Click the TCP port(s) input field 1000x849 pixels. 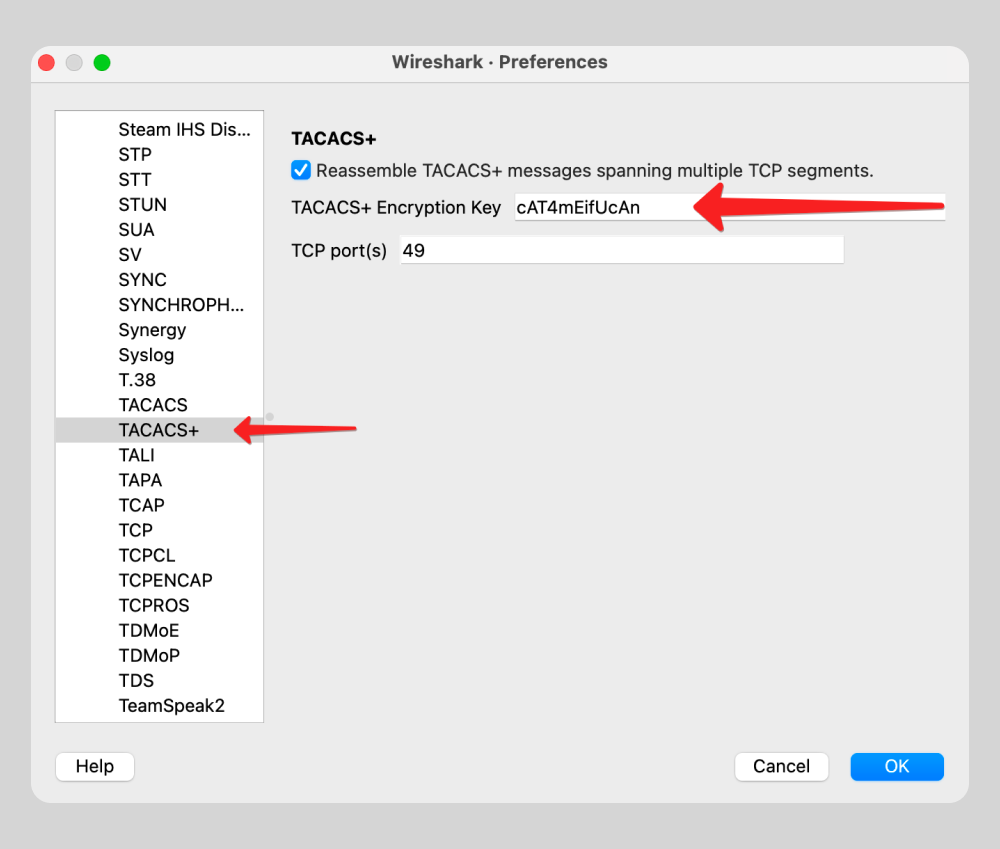(621, 250)
